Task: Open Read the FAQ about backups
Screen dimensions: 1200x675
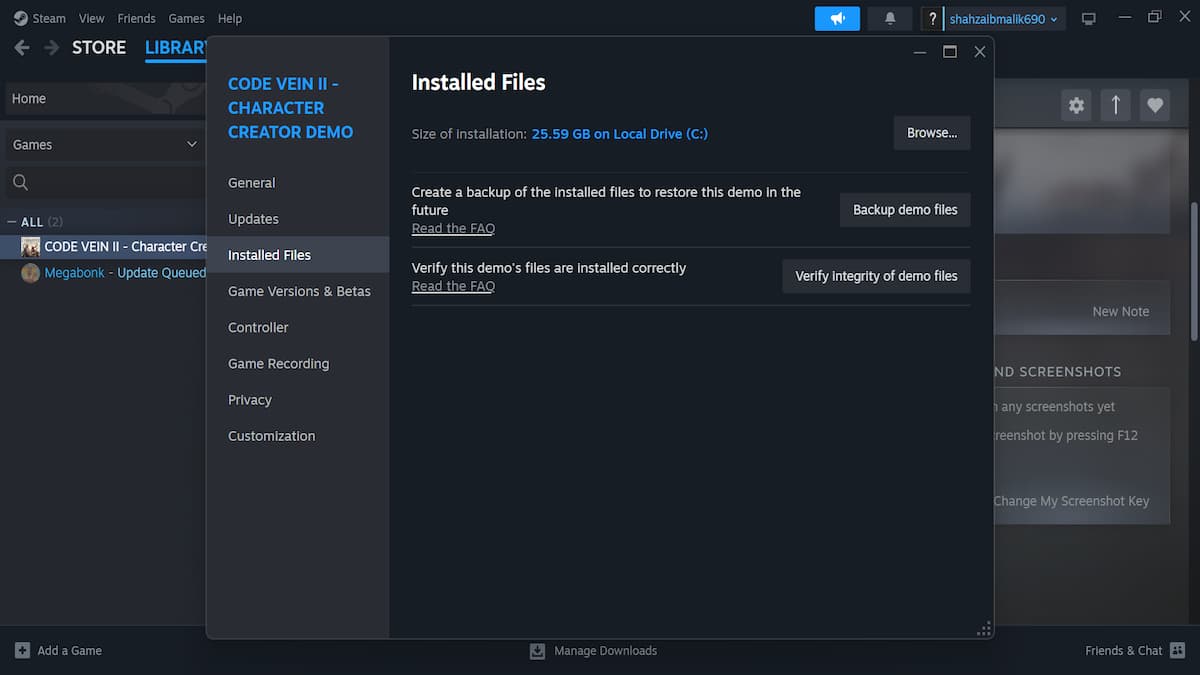Action: coord(453,228)
